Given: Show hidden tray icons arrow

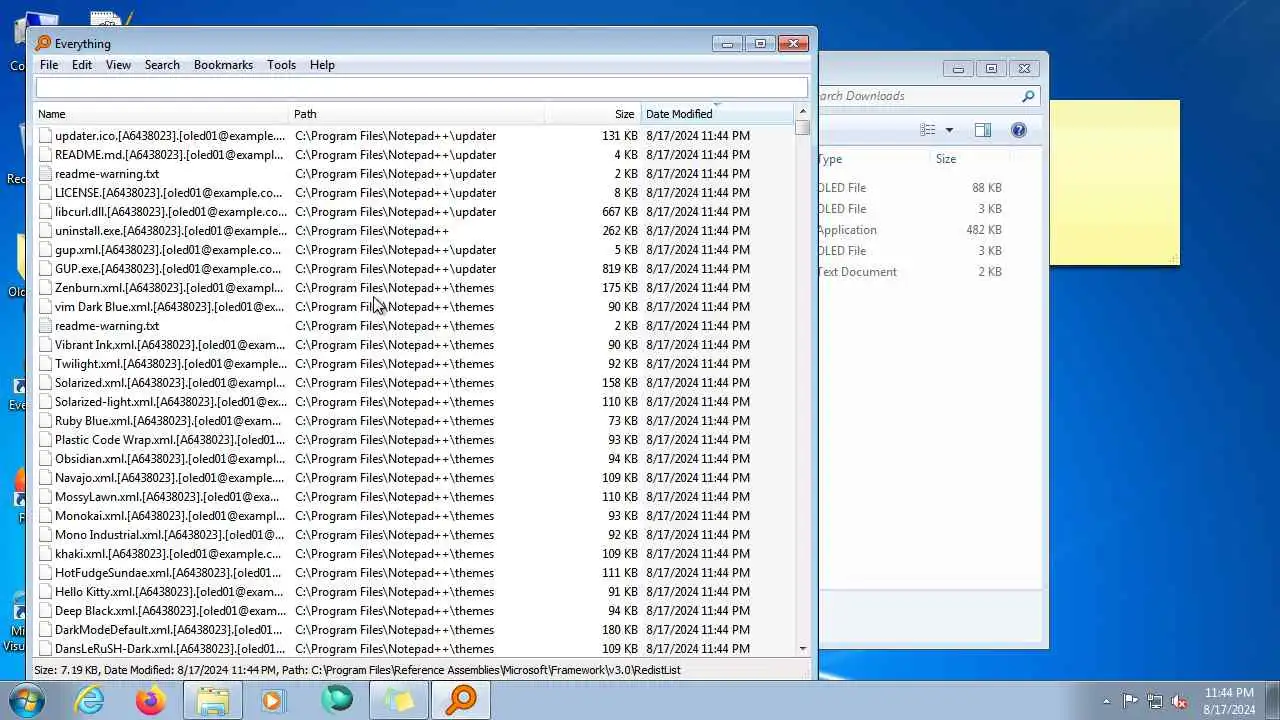Looking at the screenshot, I should click(x=1106, y=701).
